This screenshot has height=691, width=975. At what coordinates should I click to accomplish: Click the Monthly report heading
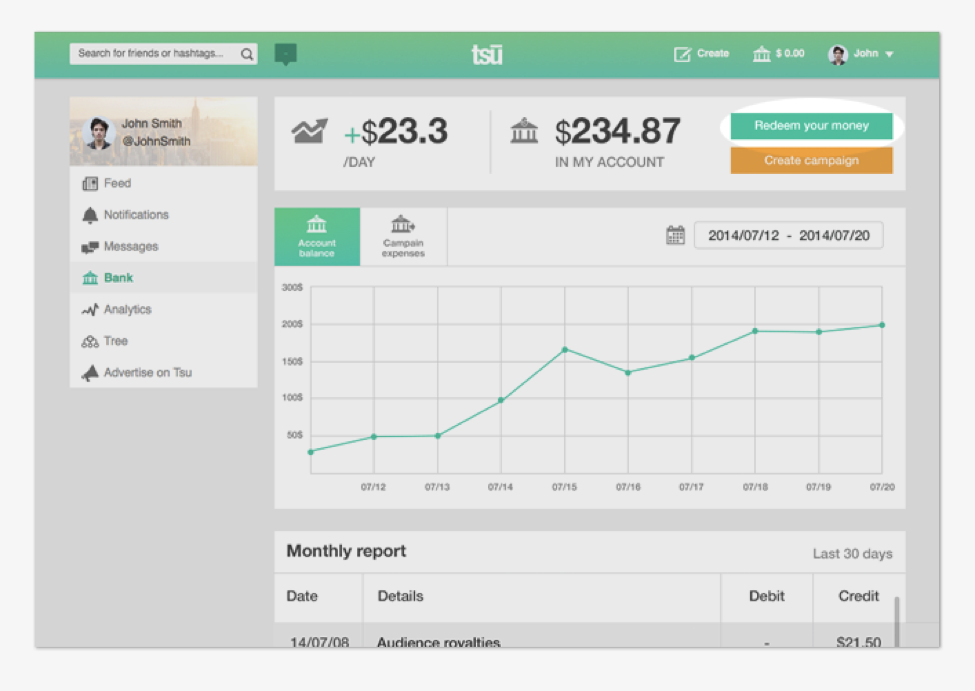pos(346,551)
